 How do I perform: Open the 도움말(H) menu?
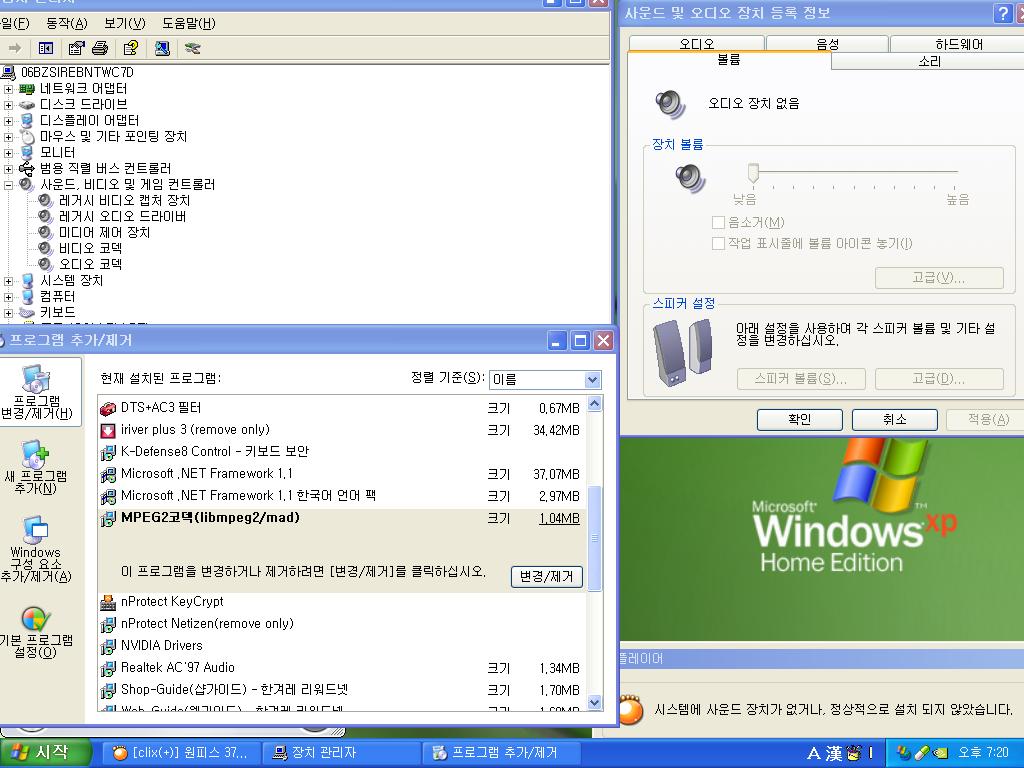(x=189, y=24)
